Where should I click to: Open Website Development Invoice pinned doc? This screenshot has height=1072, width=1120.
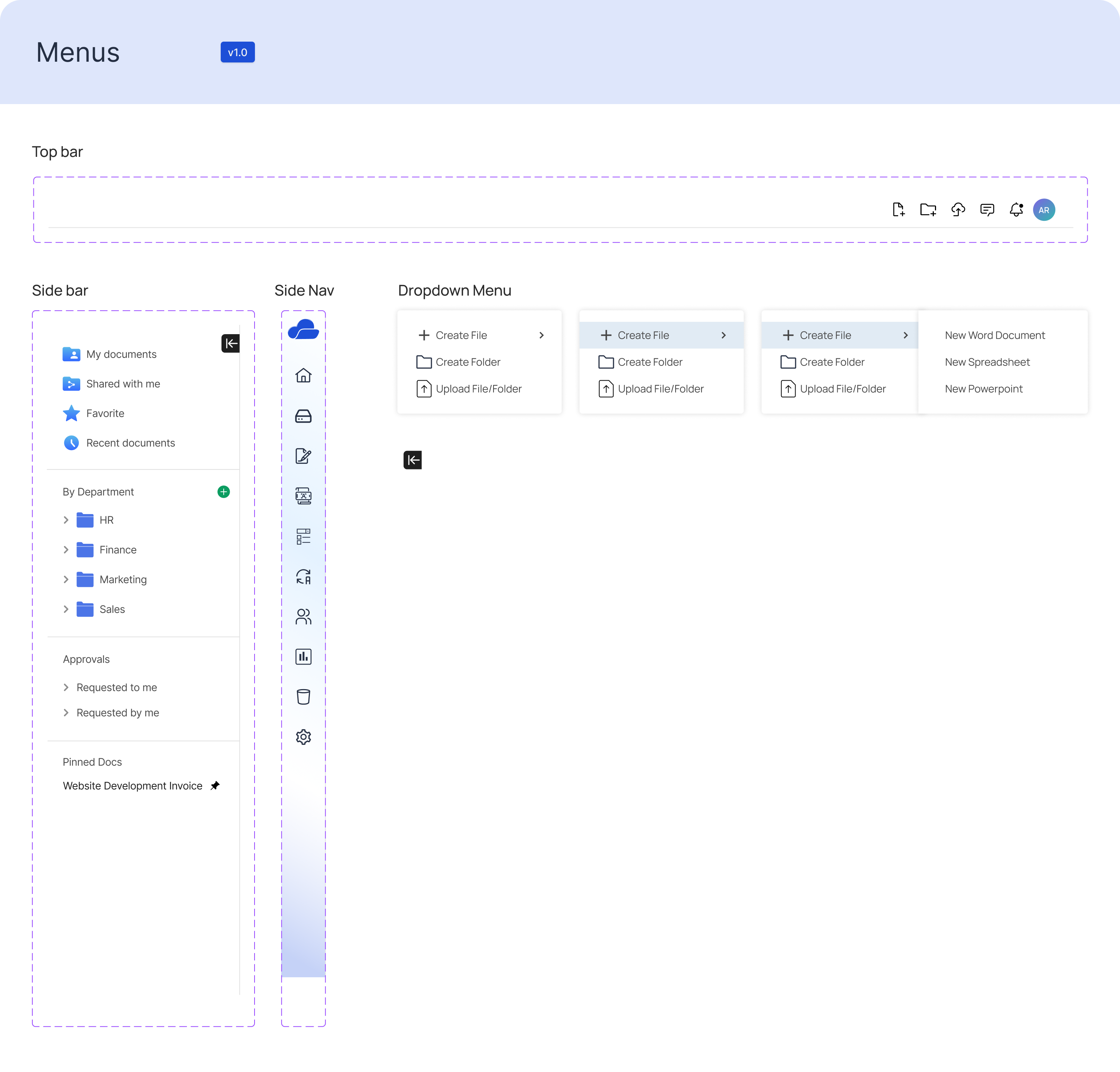pos(133,786)
